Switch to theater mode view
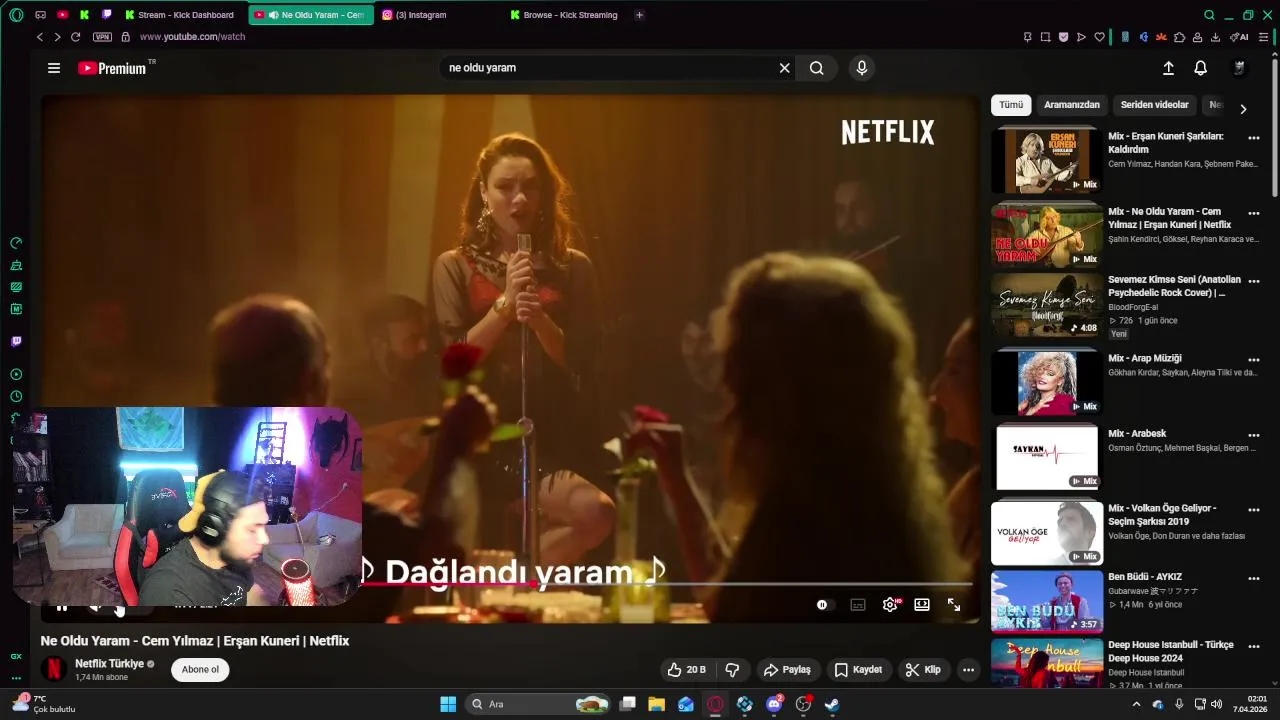The width and height of the screenshot is (1280, 720). (922, 605)
